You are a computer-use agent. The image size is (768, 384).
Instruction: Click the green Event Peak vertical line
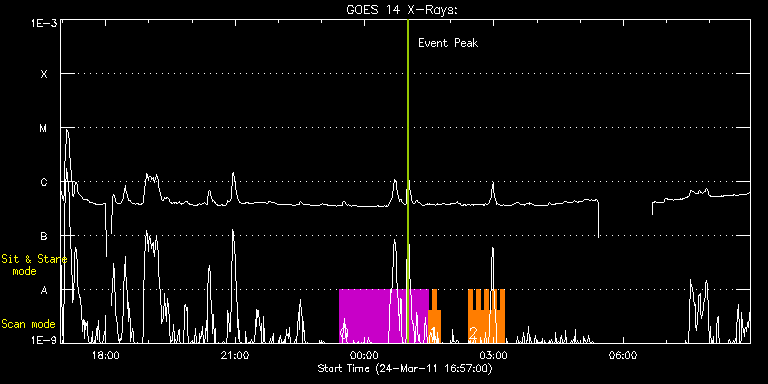coord(408,181)
